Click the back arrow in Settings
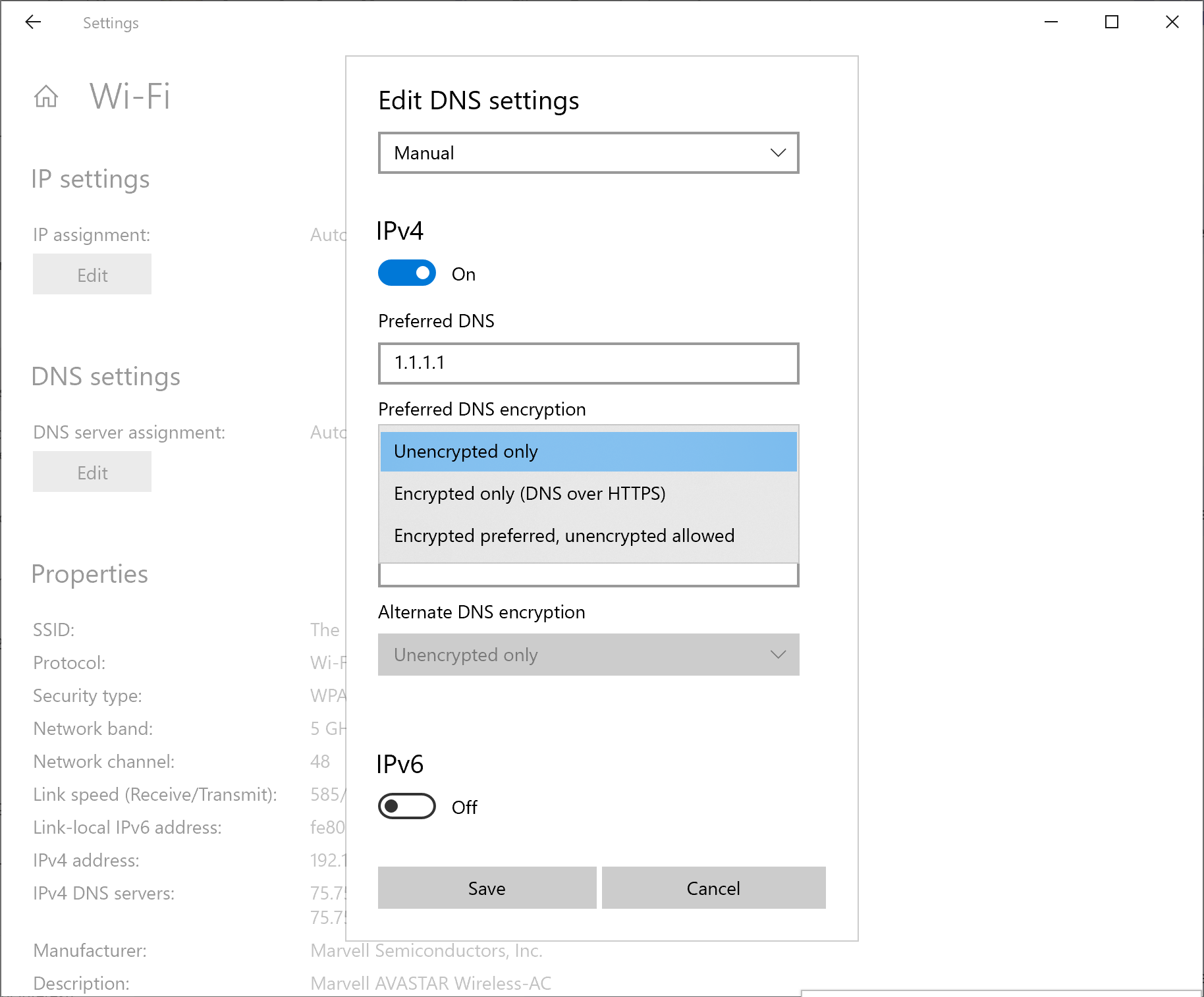1204x997 pixels. pos(33,22)
